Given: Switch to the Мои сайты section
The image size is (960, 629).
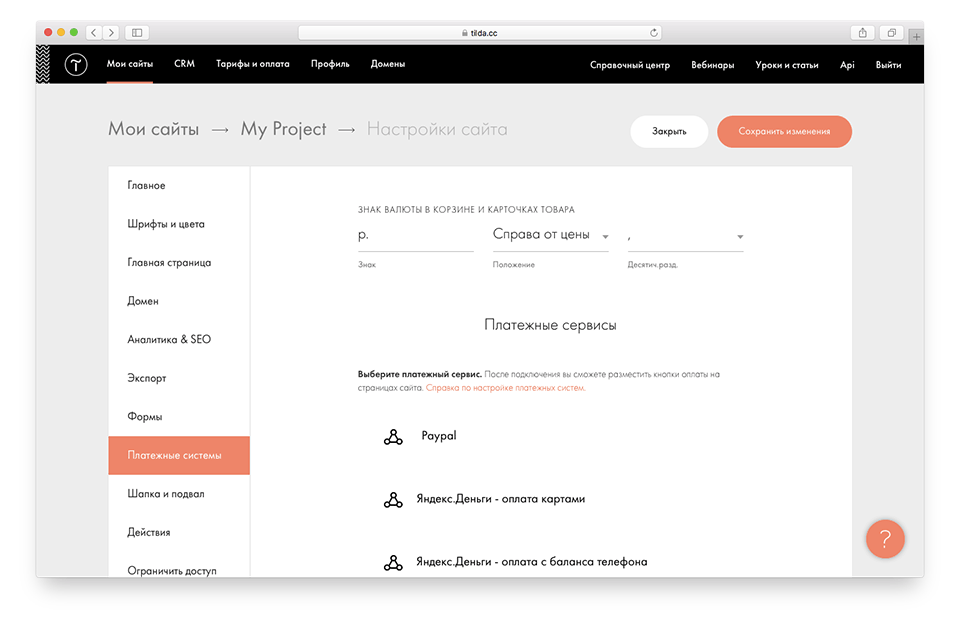Looking at the screenshot, I should (x=131, y=62).
